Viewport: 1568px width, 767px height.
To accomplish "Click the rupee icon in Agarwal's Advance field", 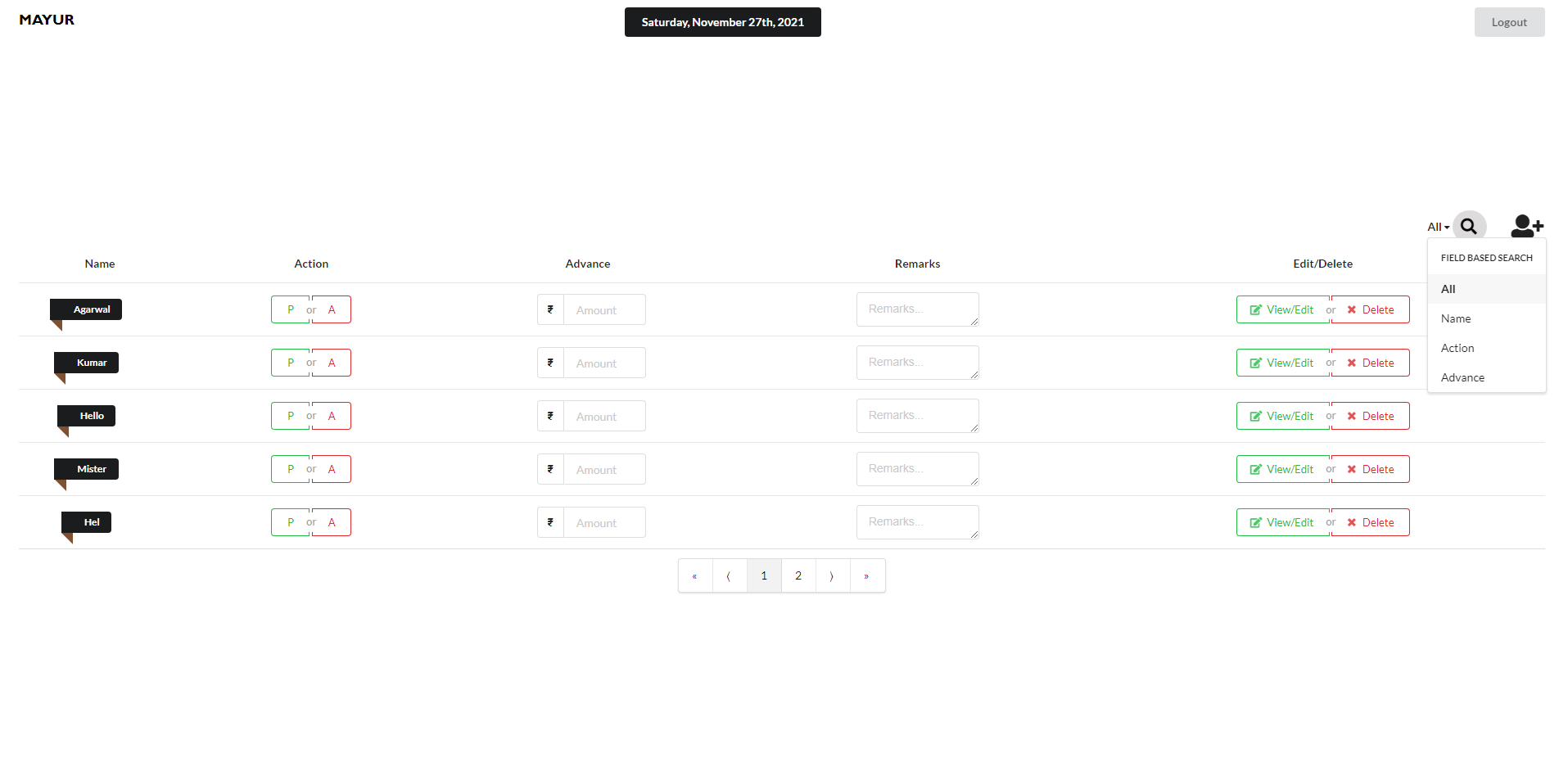I will pos(549,309).
